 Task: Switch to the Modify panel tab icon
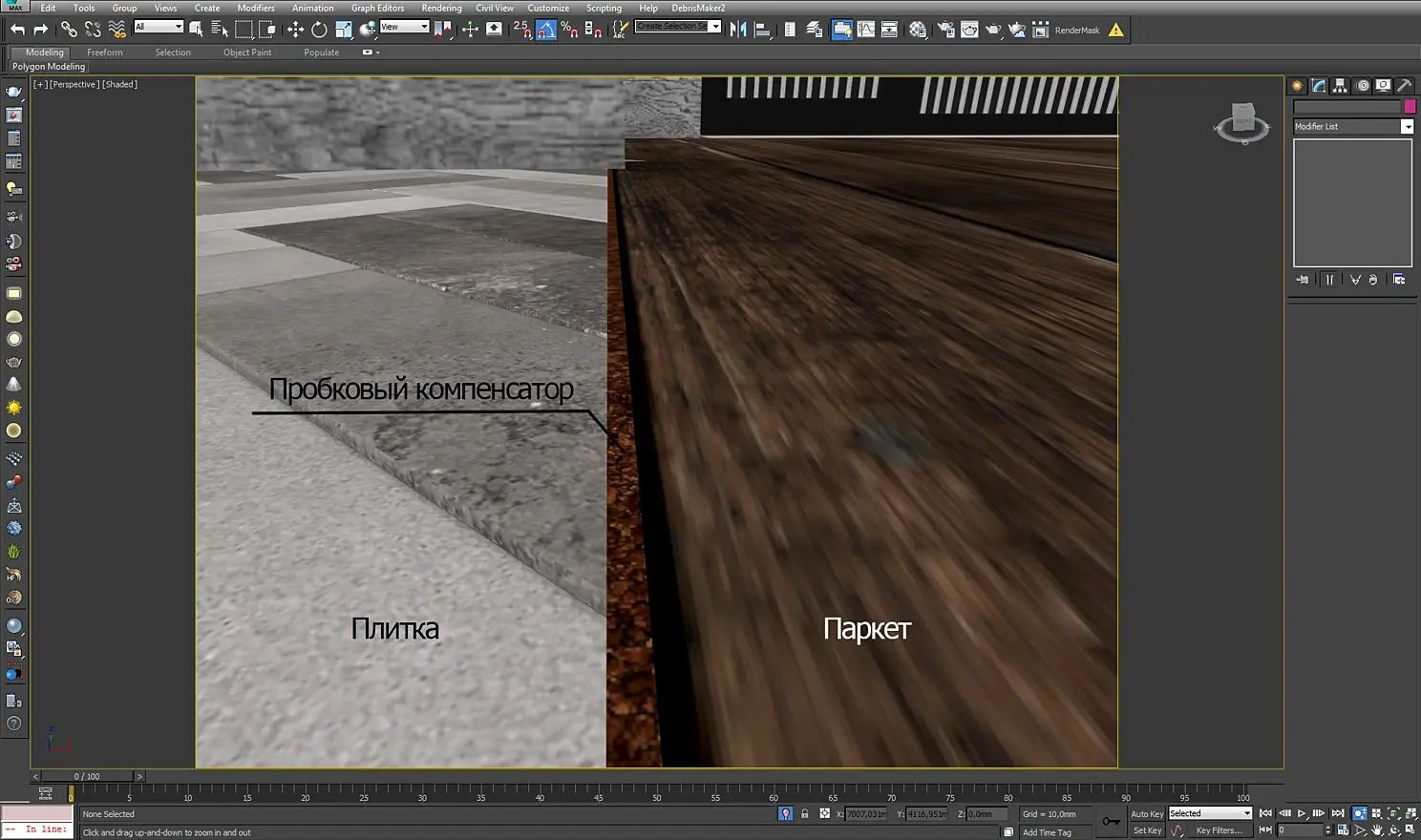point(1319,86)
